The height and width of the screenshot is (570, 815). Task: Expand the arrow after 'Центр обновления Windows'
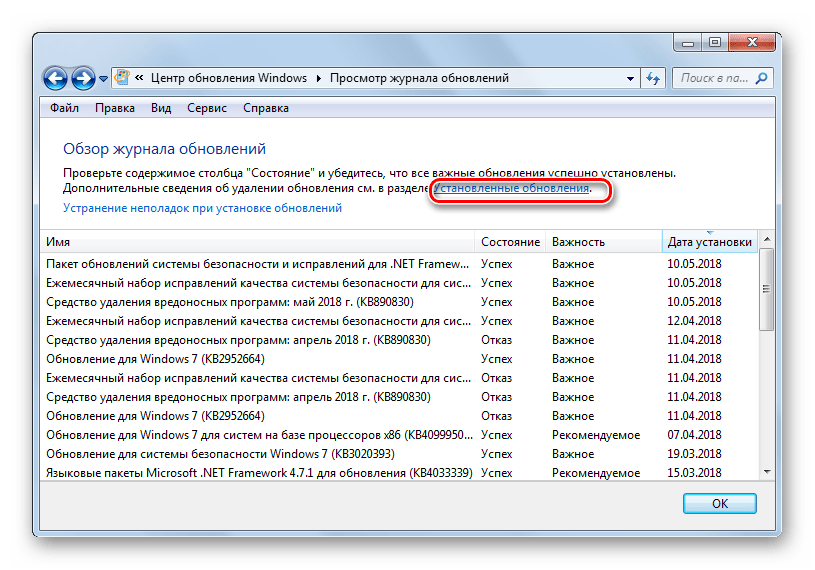[x=318, y=78]
